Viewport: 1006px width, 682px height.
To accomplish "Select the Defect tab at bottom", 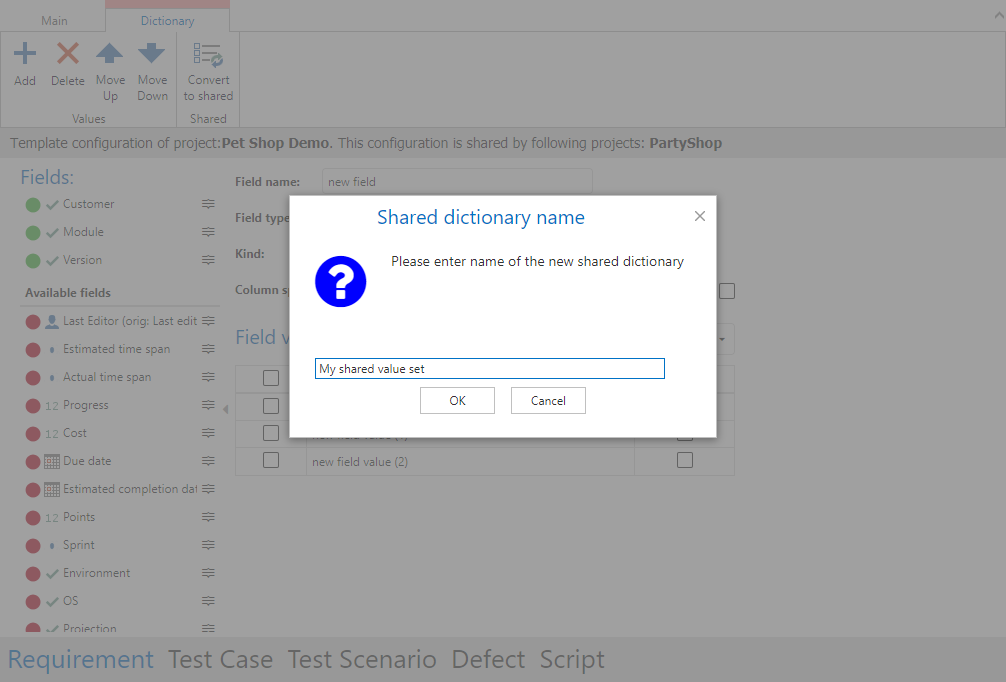I will pos(488,660).
